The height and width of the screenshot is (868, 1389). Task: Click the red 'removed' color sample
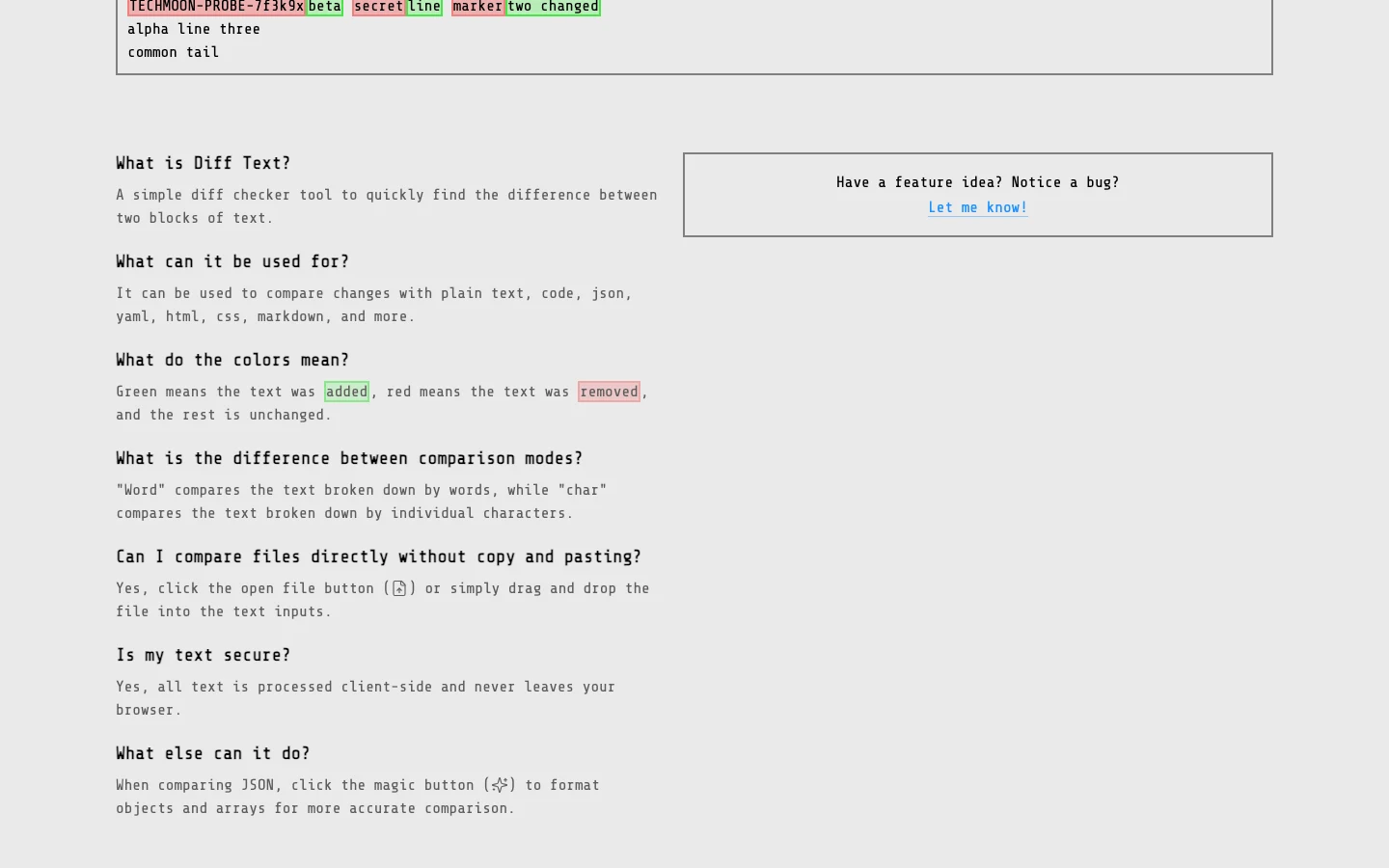click(x=609, y=392)
